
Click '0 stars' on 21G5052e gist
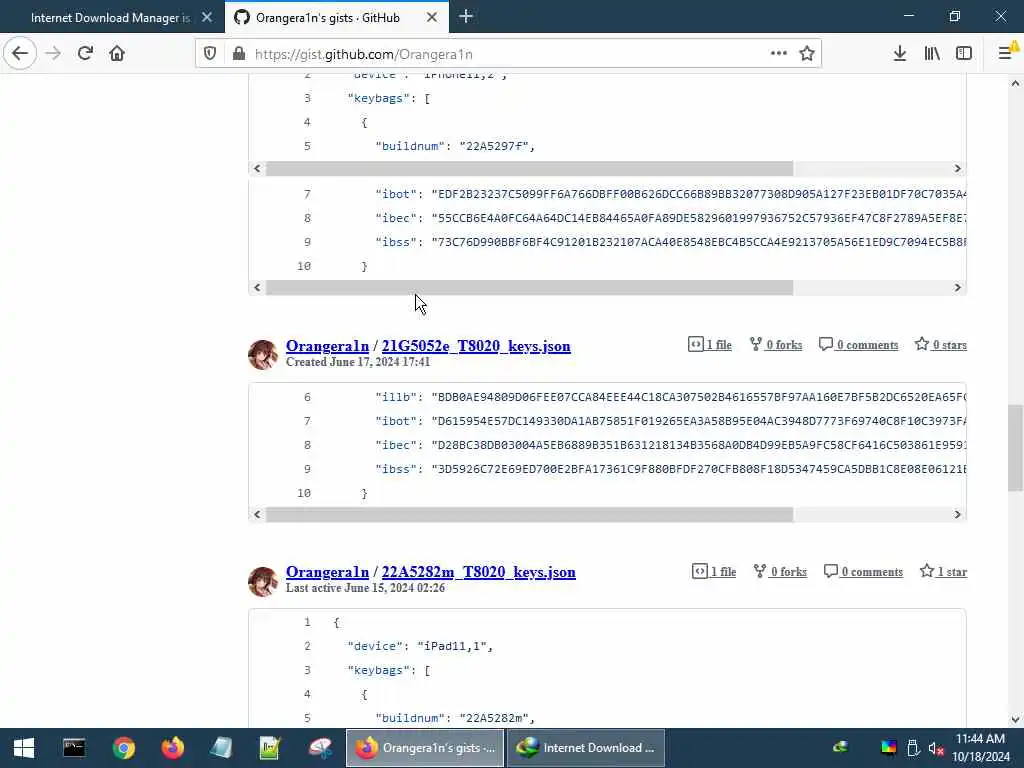point(940,345)
